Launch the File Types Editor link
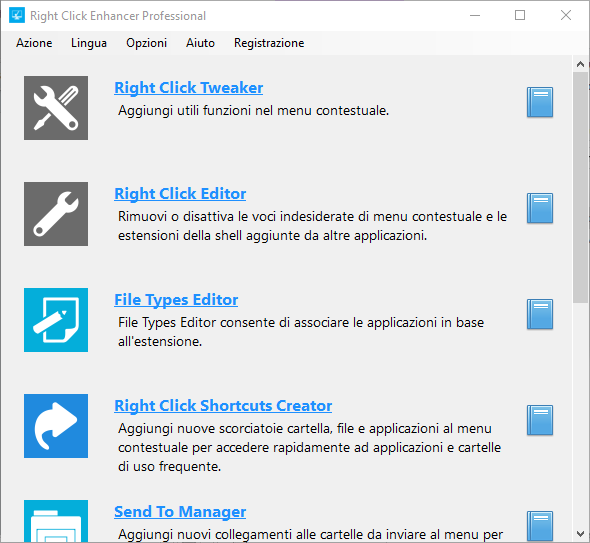 pos(176,300)
